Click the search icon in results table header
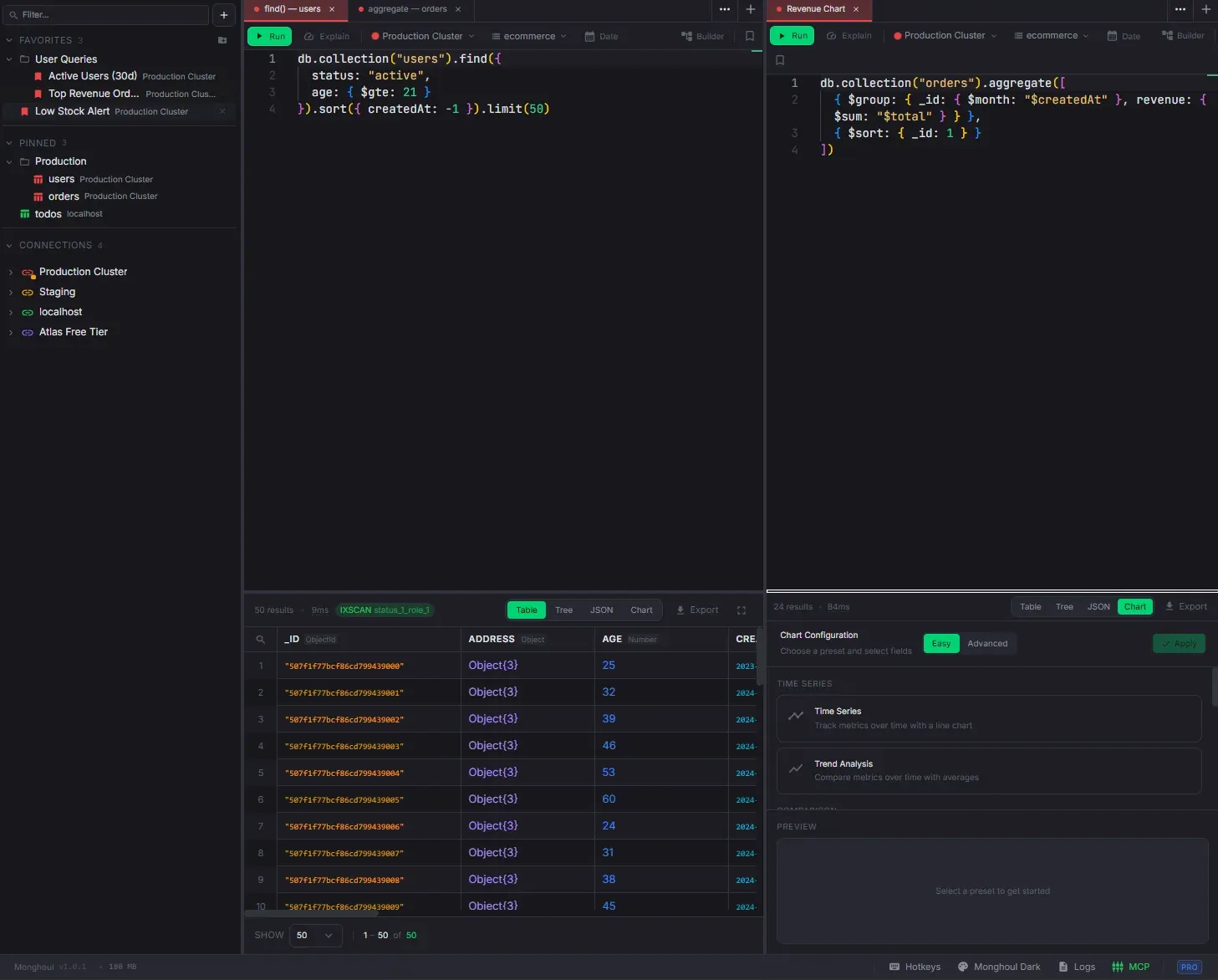The width and height of the screenshot is (1218, 980). (261, 640)
